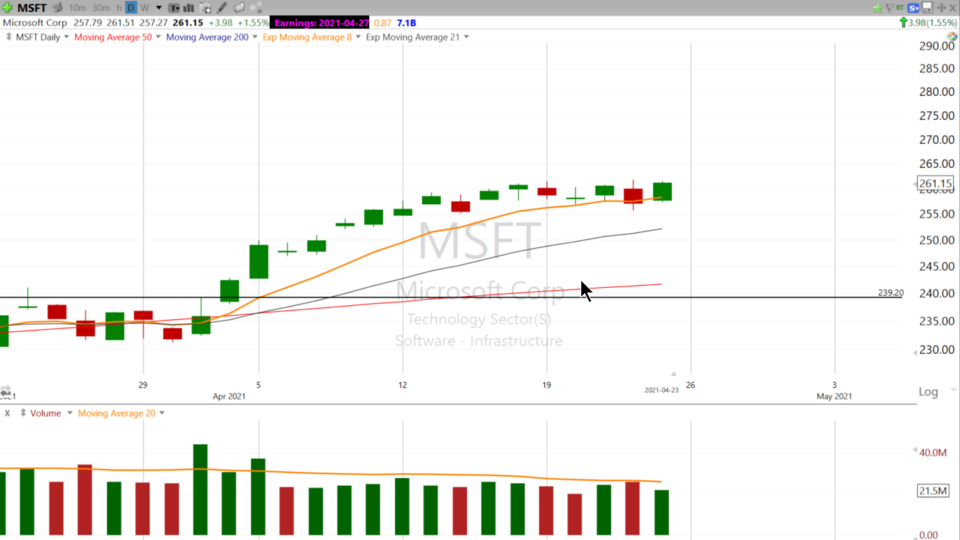
Task: Click the Microsoft Corp name in header
Action: [x=35, y=23]
